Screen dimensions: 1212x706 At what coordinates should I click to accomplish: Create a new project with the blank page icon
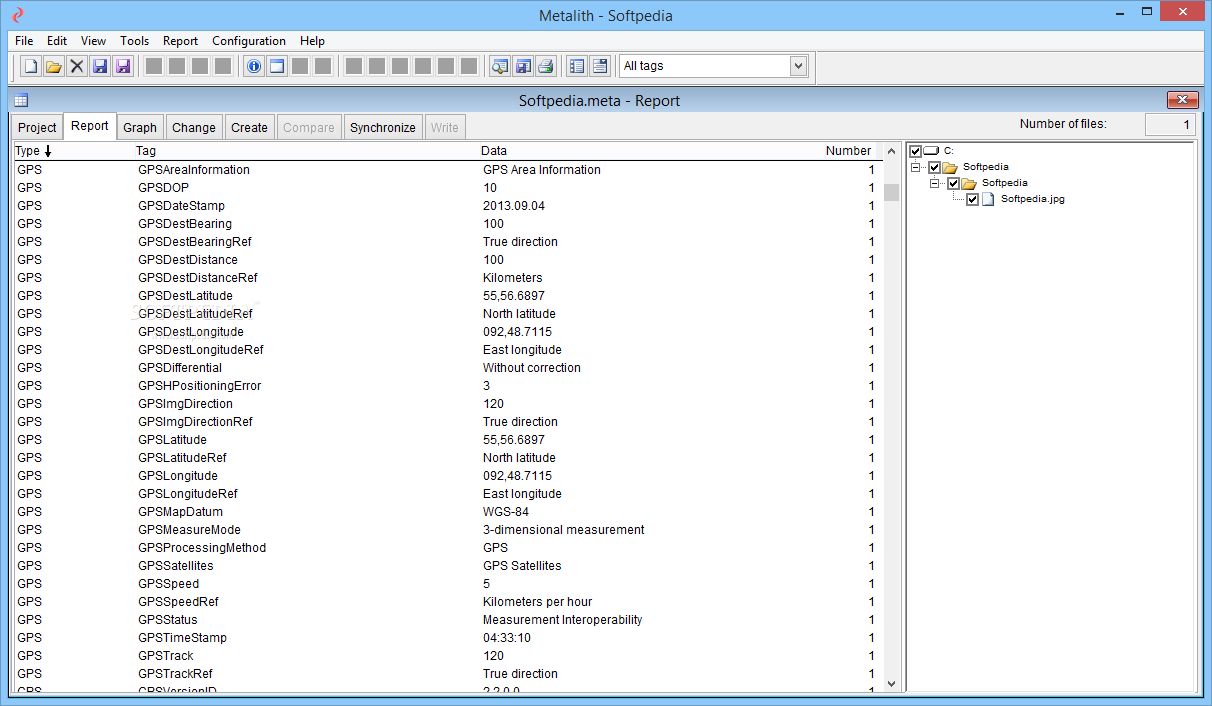tap(31, 67)
